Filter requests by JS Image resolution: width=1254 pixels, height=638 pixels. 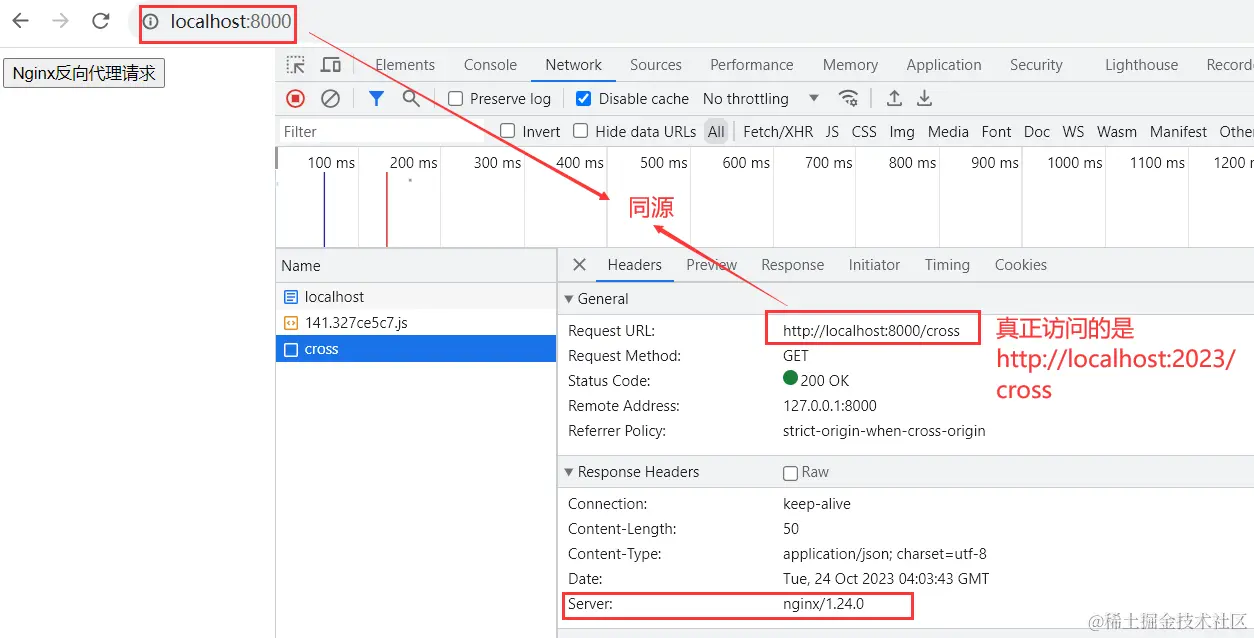[x=832, y=131]
